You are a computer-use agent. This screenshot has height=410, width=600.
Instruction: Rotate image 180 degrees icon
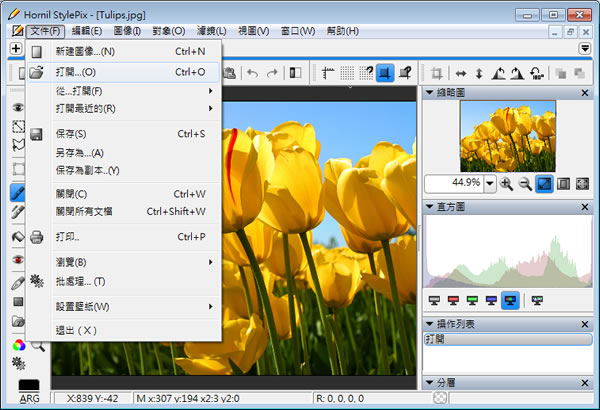pyautogui.click(x=536, y=73)
